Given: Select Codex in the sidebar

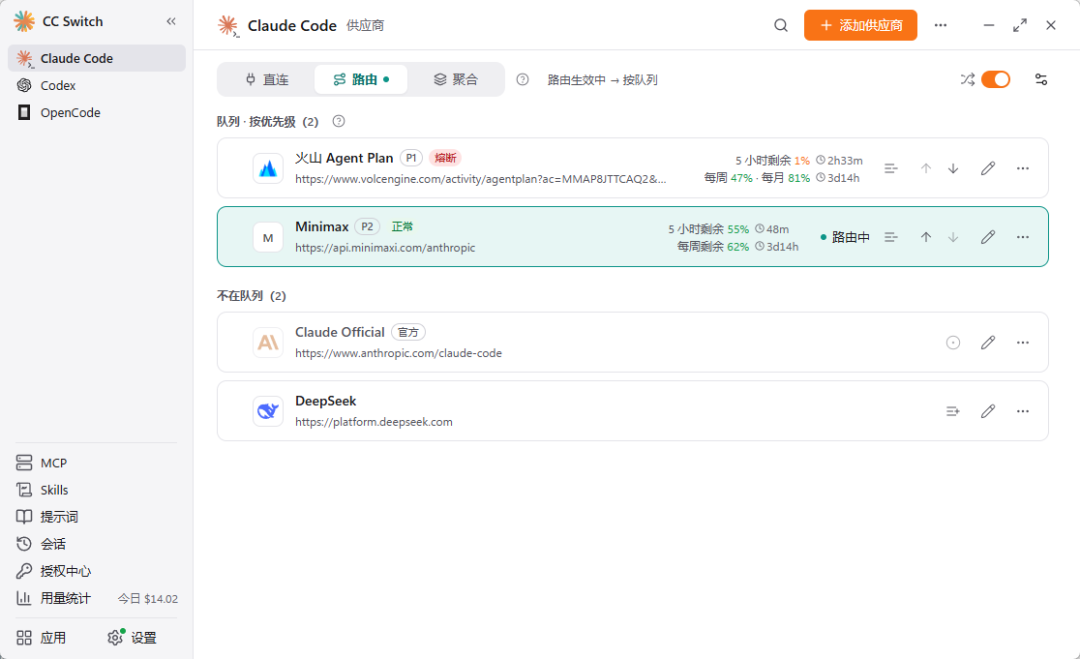Looking at the screenshot, I should pyautogui.click(x=97, y=85).
